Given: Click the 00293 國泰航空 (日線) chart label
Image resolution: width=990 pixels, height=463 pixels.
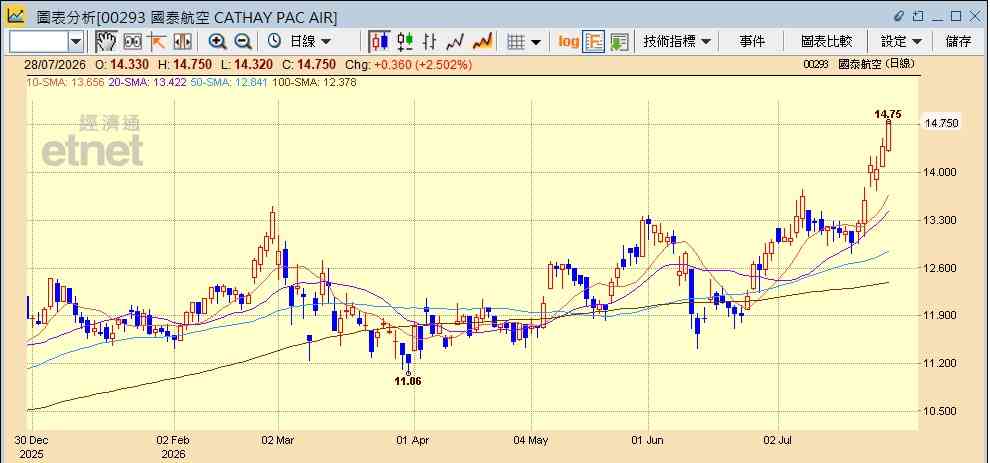Looking at the screenshot, I should tap(859, 64).
